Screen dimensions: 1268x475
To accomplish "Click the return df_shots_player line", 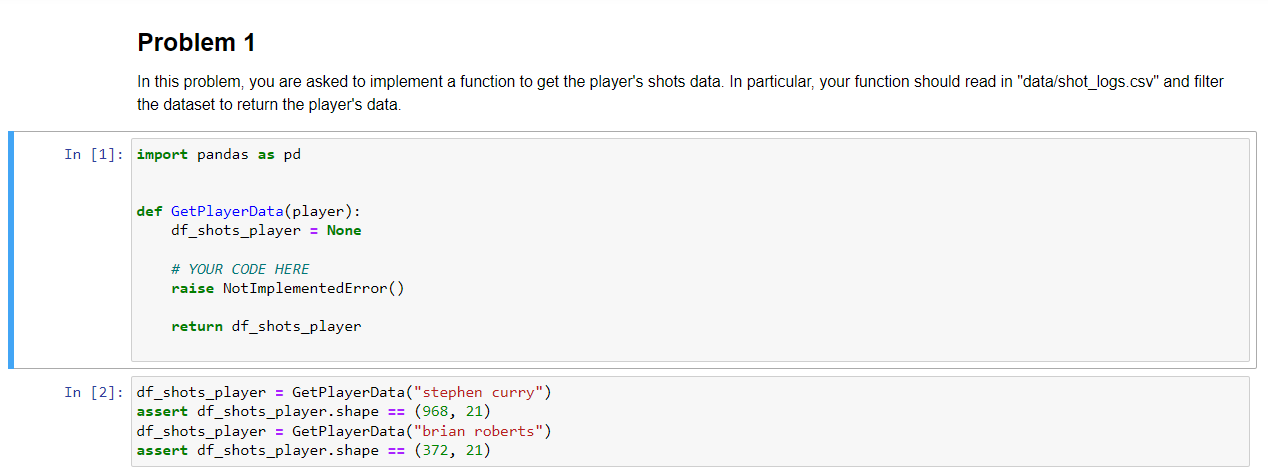I will pyautogui.click(x=266, y=326).
